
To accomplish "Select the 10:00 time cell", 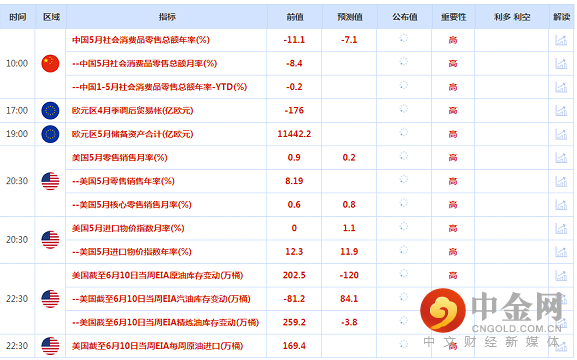I will [x=17, y=63].
